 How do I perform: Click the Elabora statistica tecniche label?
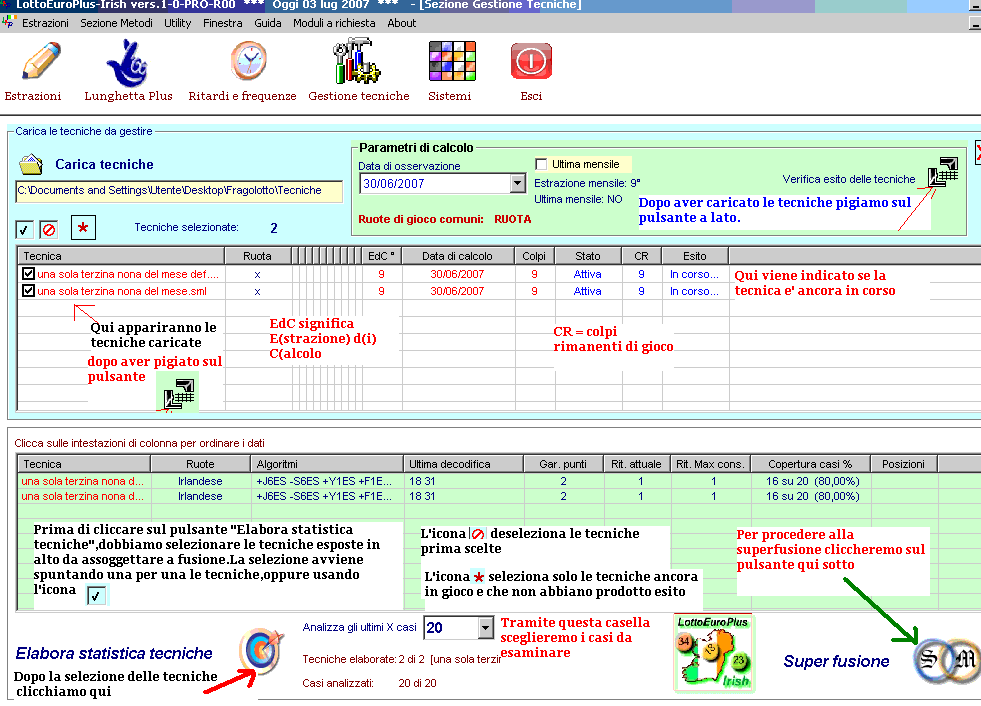pyautogui.click(x=114, y=653)
